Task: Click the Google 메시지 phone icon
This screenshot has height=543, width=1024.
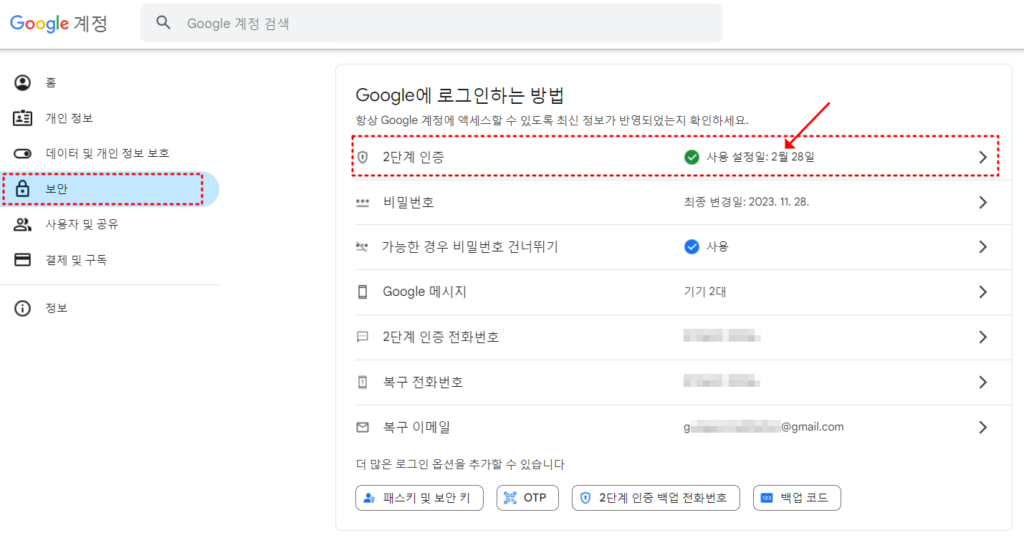Action: tap(362, 292)
